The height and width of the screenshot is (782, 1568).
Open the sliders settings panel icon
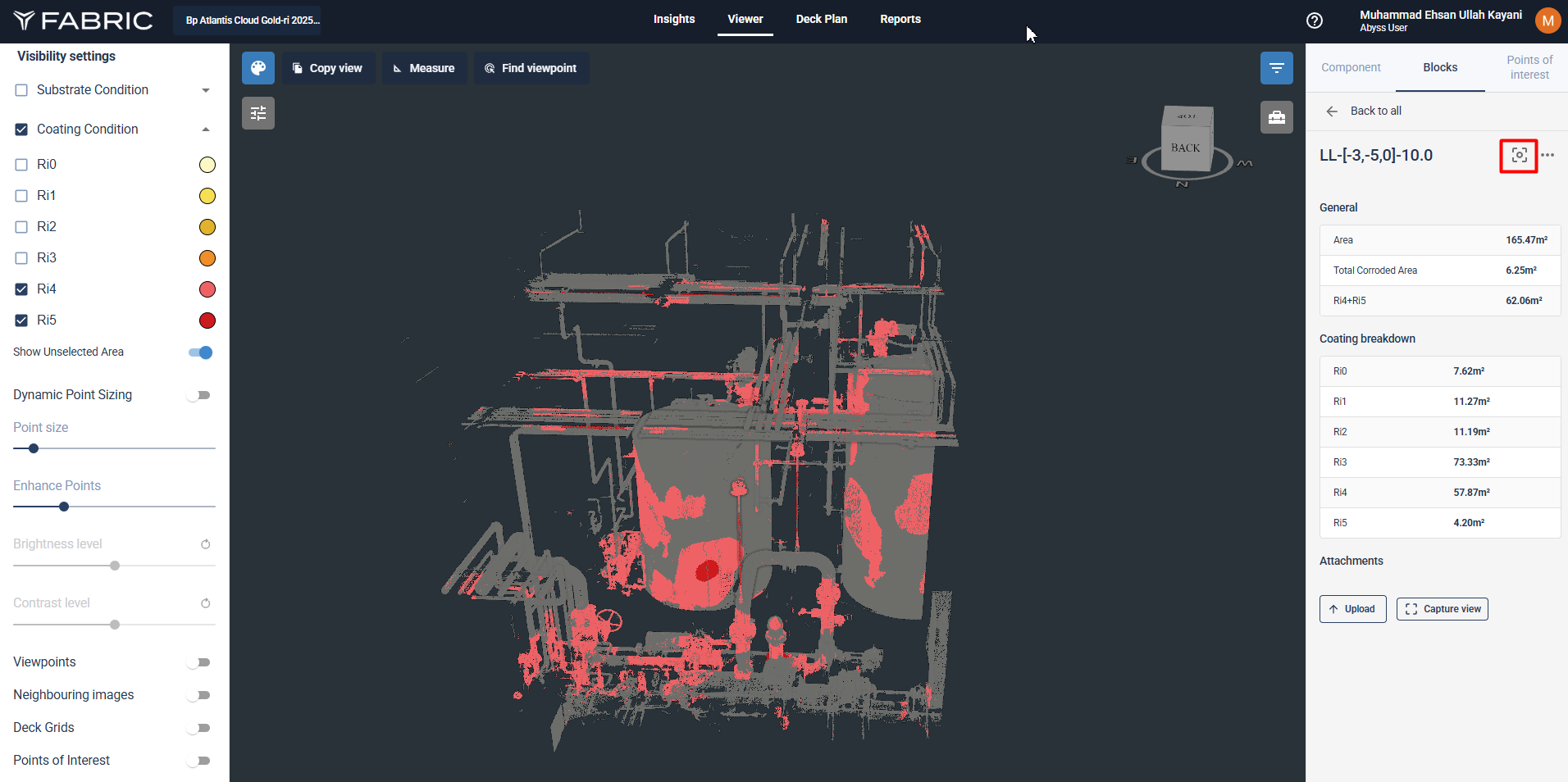[258, 113]
